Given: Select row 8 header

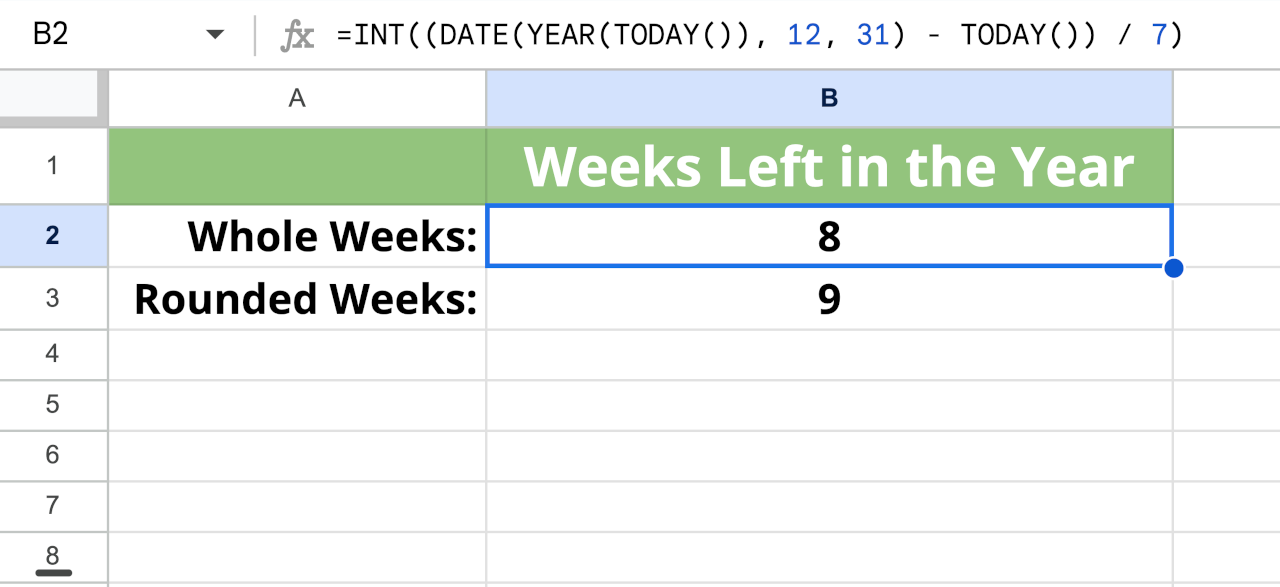Looking at the screenshot, I should [52, 556].
